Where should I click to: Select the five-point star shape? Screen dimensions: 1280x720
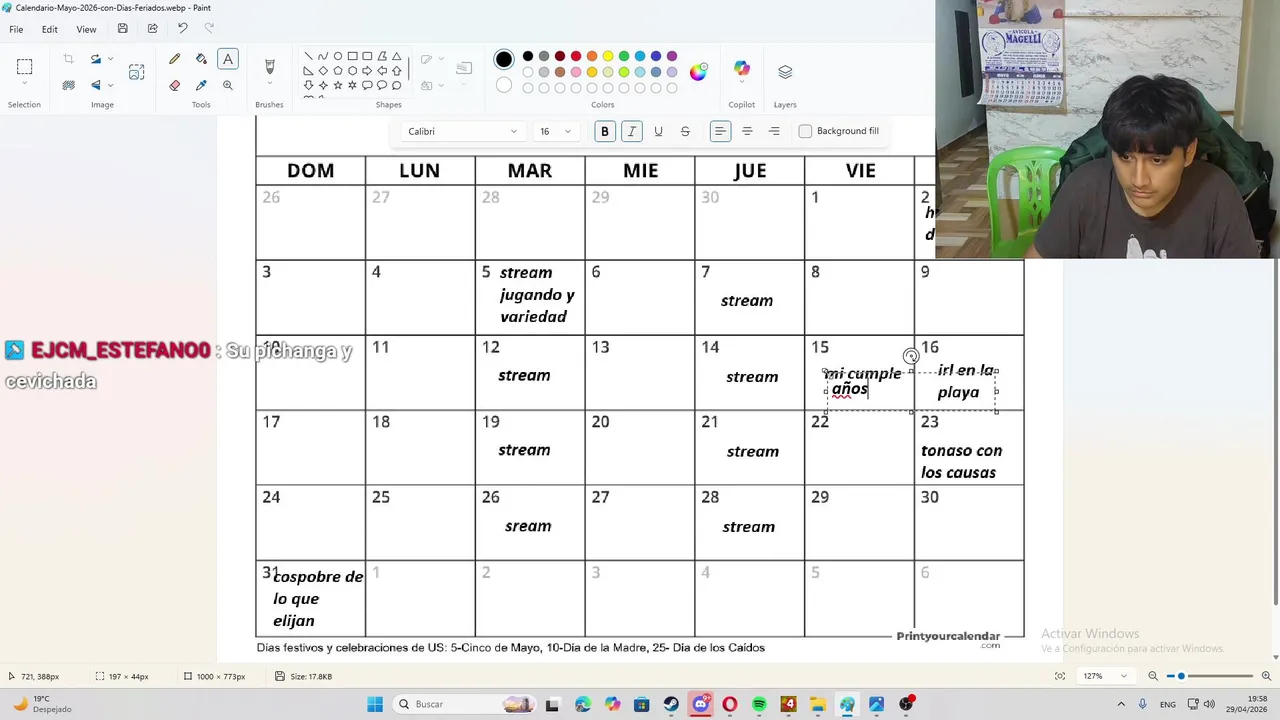(338, 86)
